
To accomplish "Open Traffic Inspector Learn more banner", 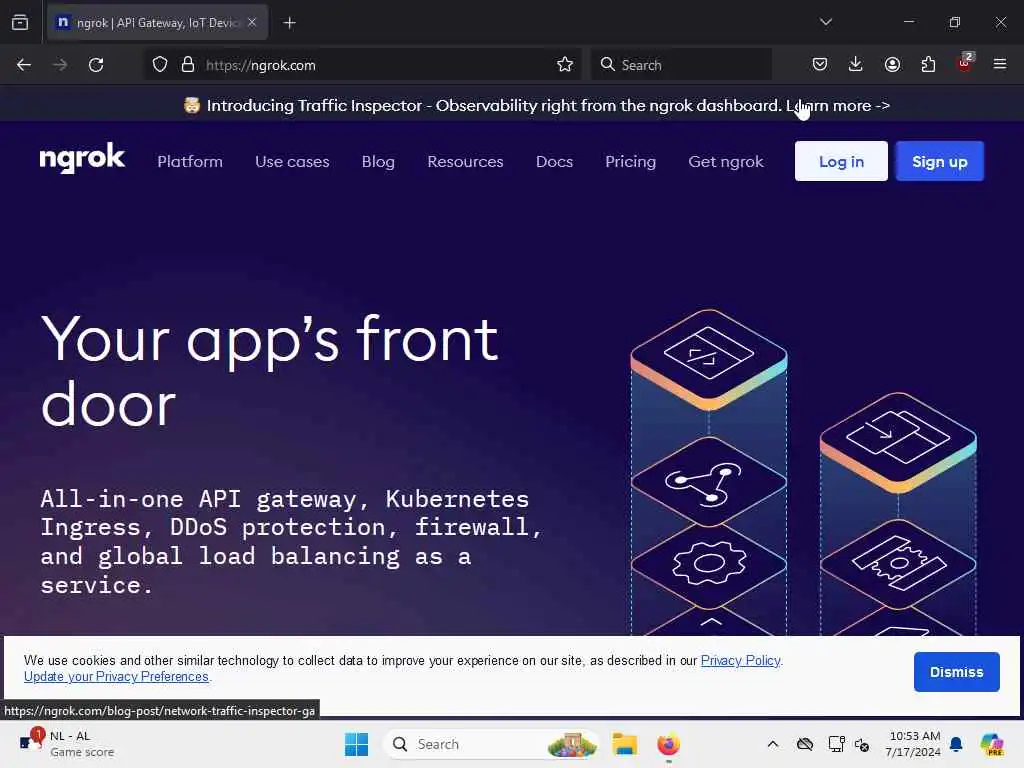I will (x=537, y=105).
